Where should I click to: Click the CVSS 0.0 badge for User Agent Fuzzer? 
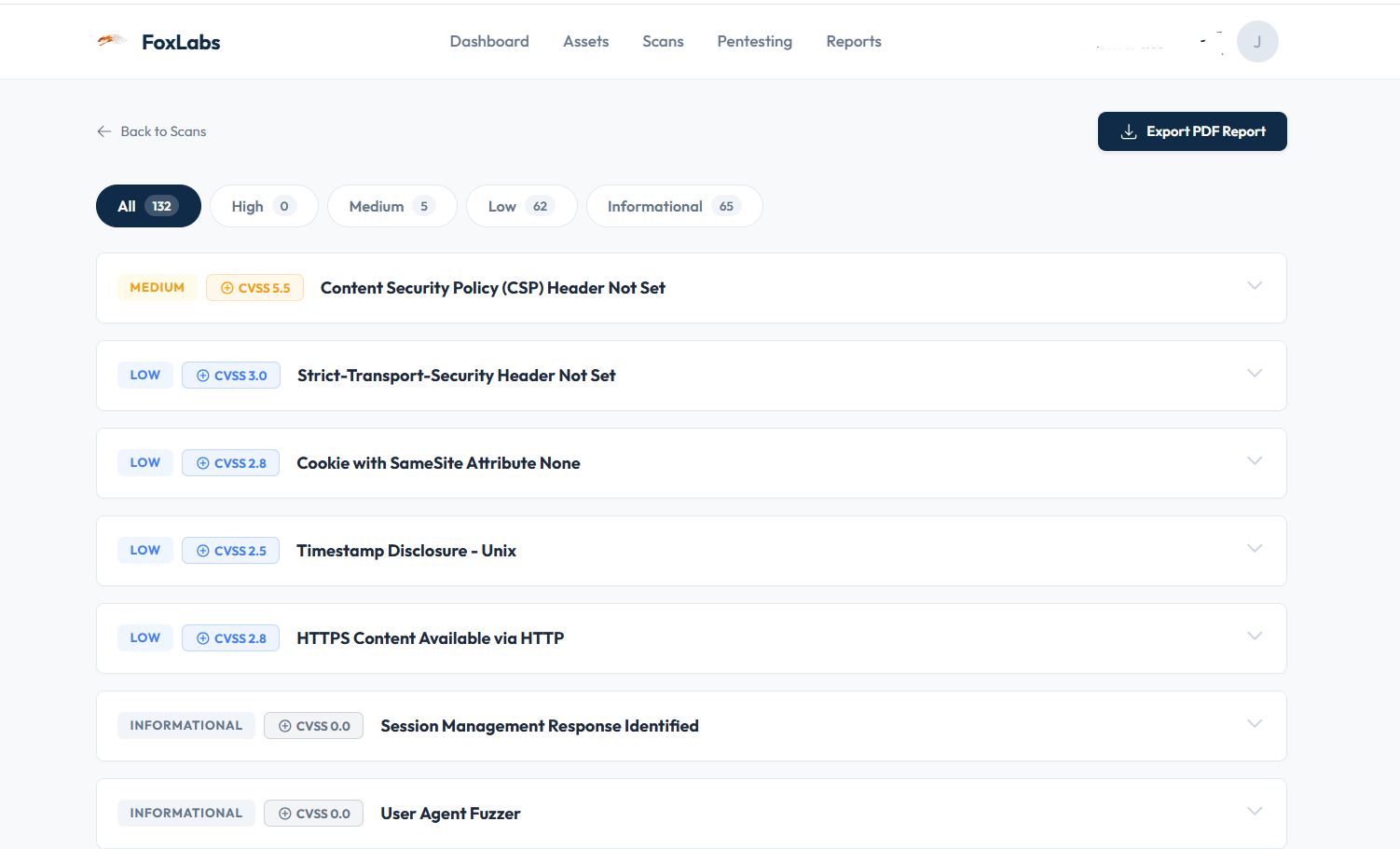pos(313,813)
